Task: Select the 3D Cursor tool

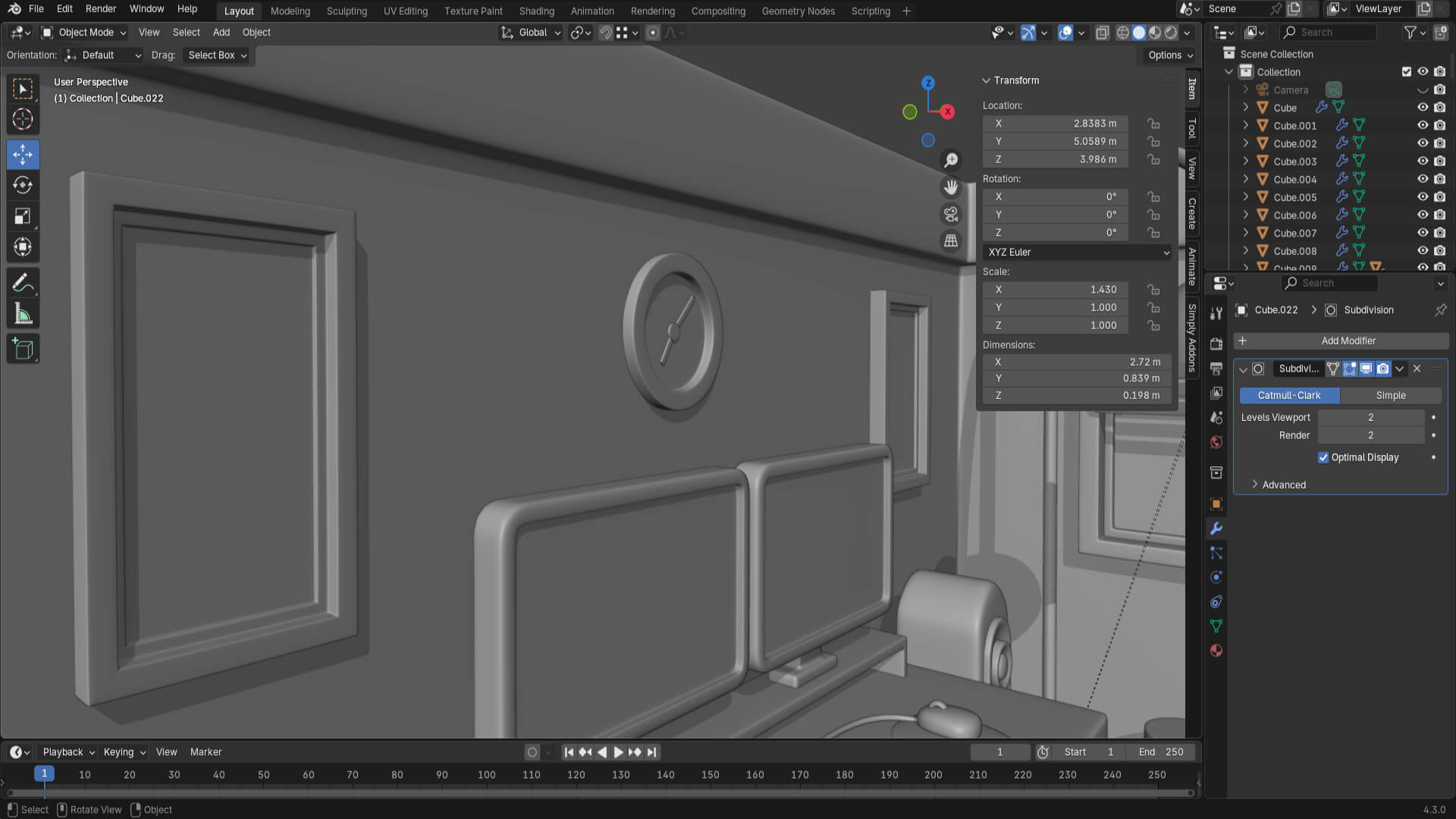Action: (23, 120)
